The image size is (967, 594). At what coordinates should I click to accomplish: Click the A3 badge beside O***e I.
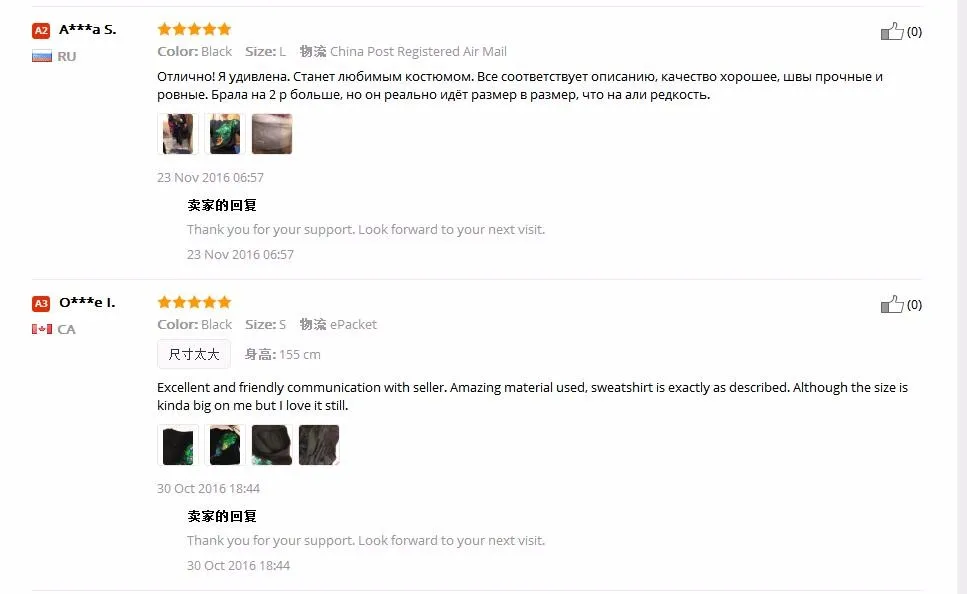[x=41, y=303]
